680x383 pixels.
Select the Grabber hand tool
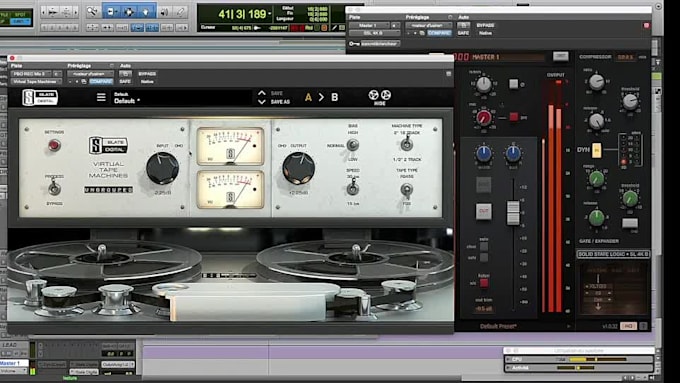tap(147, 12)
